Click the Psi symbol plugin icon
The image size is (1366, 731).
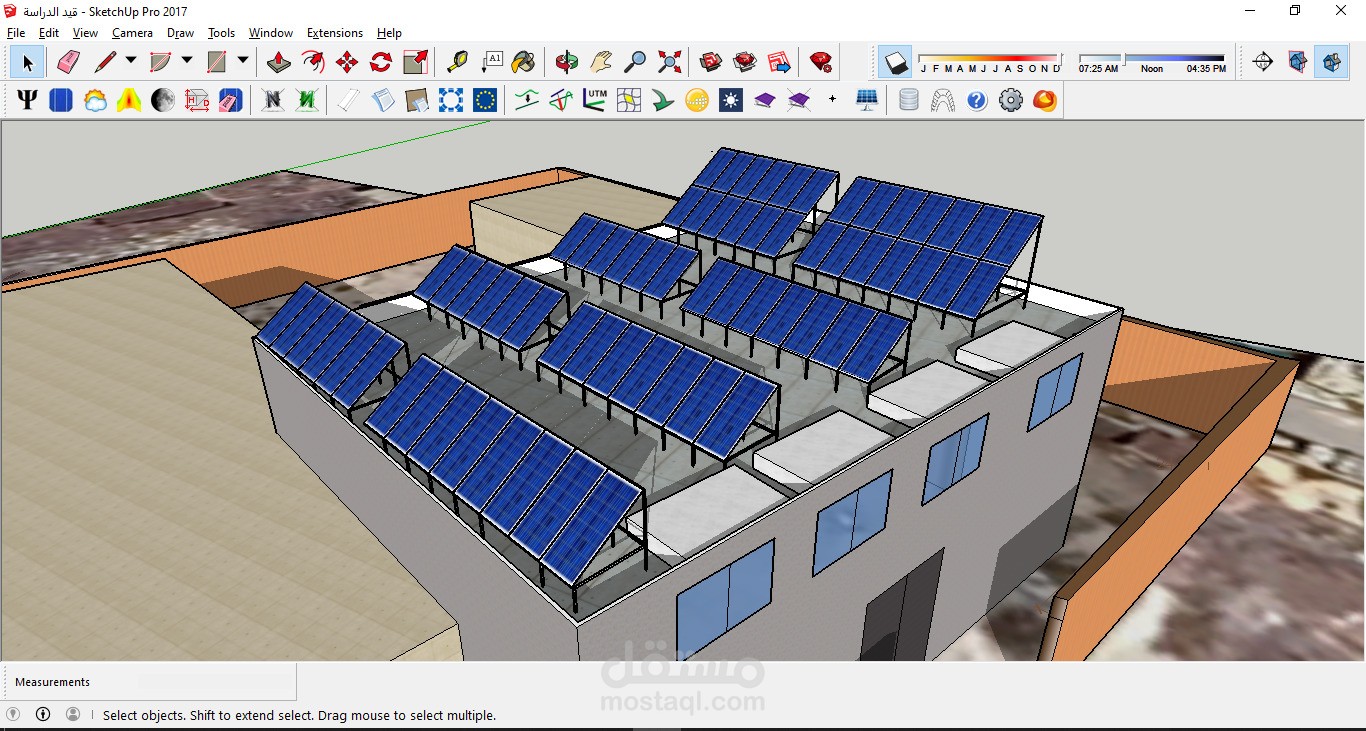(x=27, y=100)
